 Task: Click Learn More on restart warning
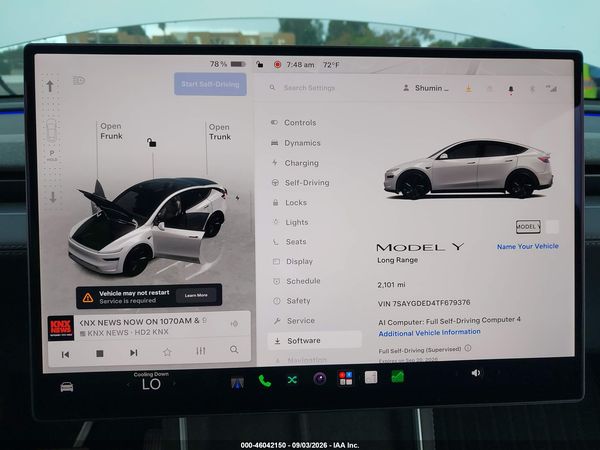tap(196, 295)
